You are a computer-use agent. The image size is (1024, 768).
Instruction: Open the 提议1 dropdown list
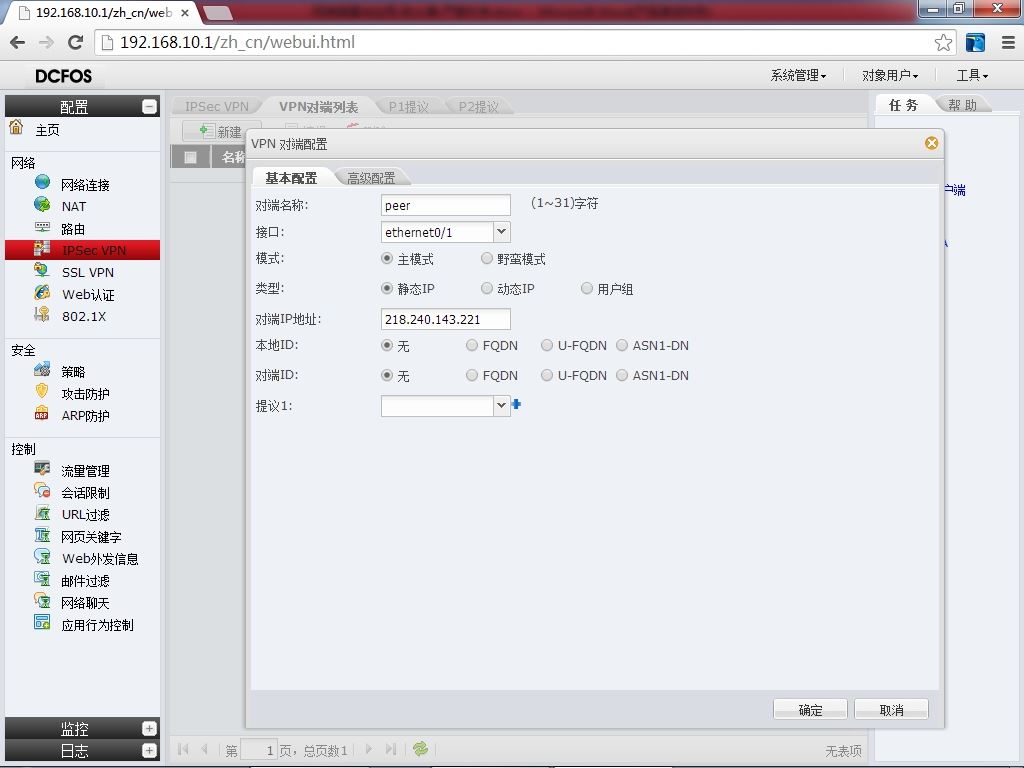click(x=502, y=406)
